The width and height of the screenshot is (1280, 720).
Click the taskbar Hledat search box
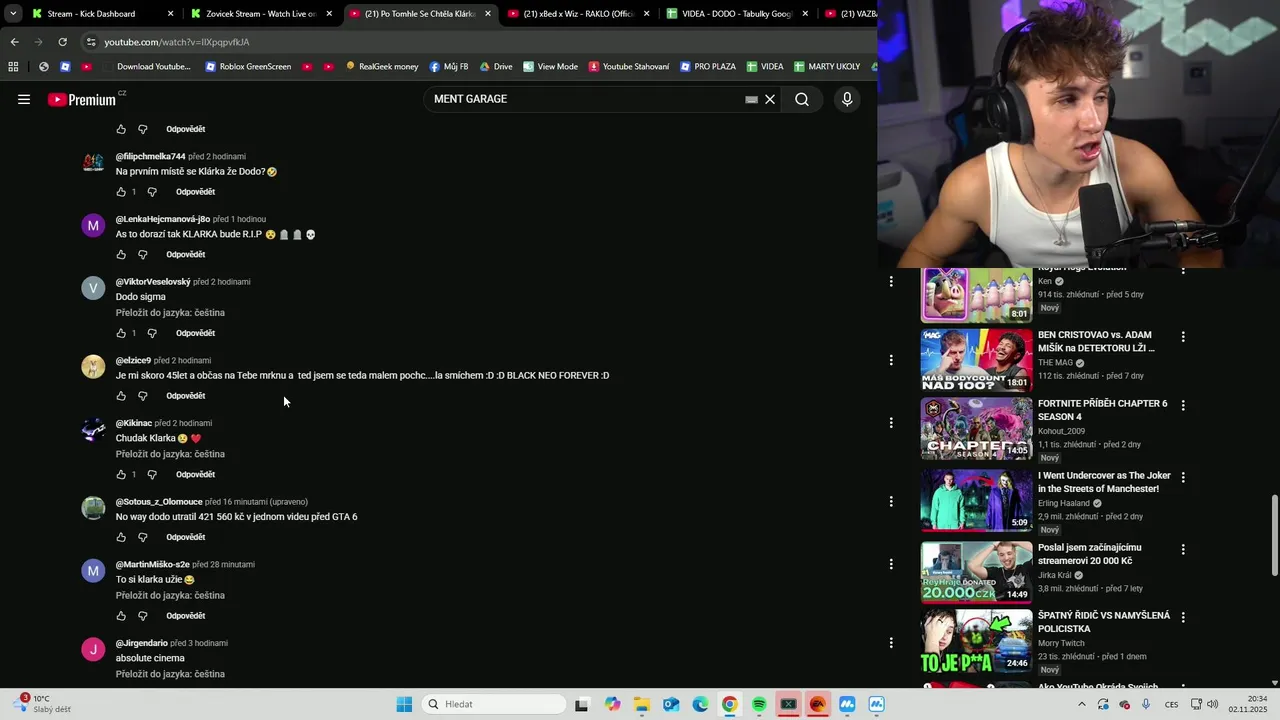pyautogui.click(x=495, y=704)
